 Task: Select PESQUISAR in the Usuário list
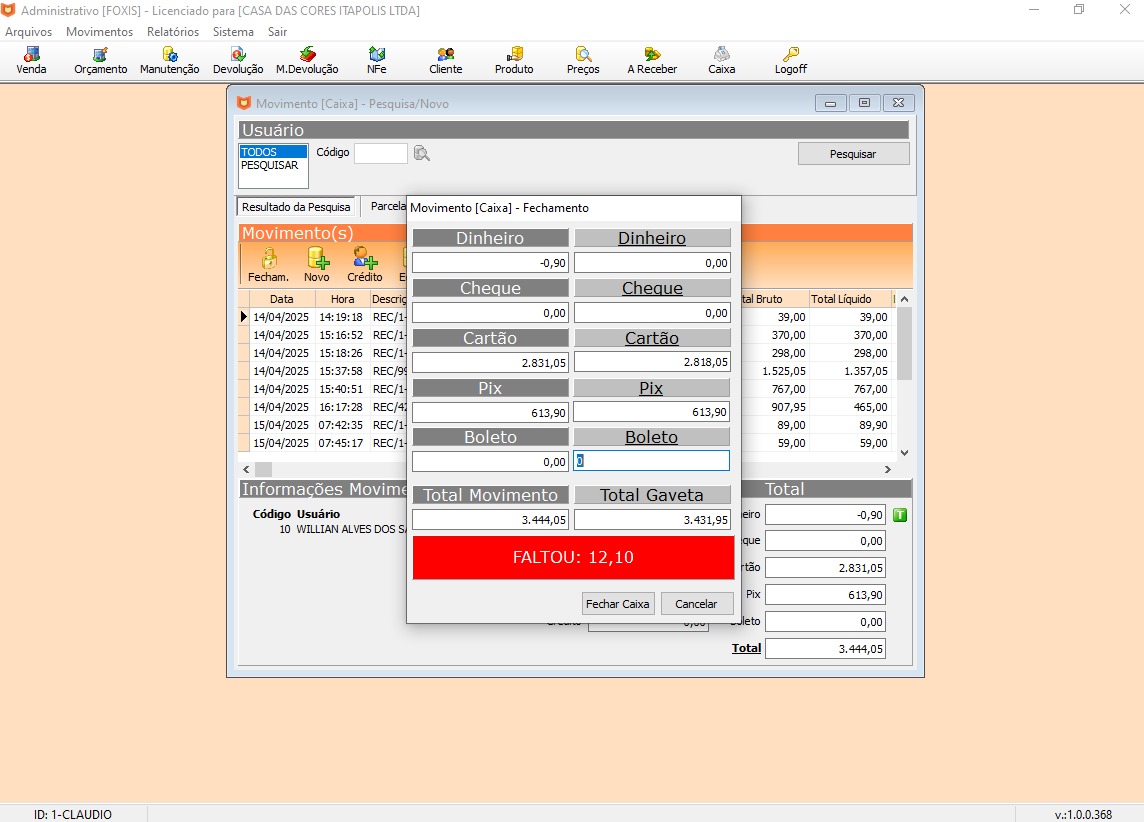pos(270,166)
